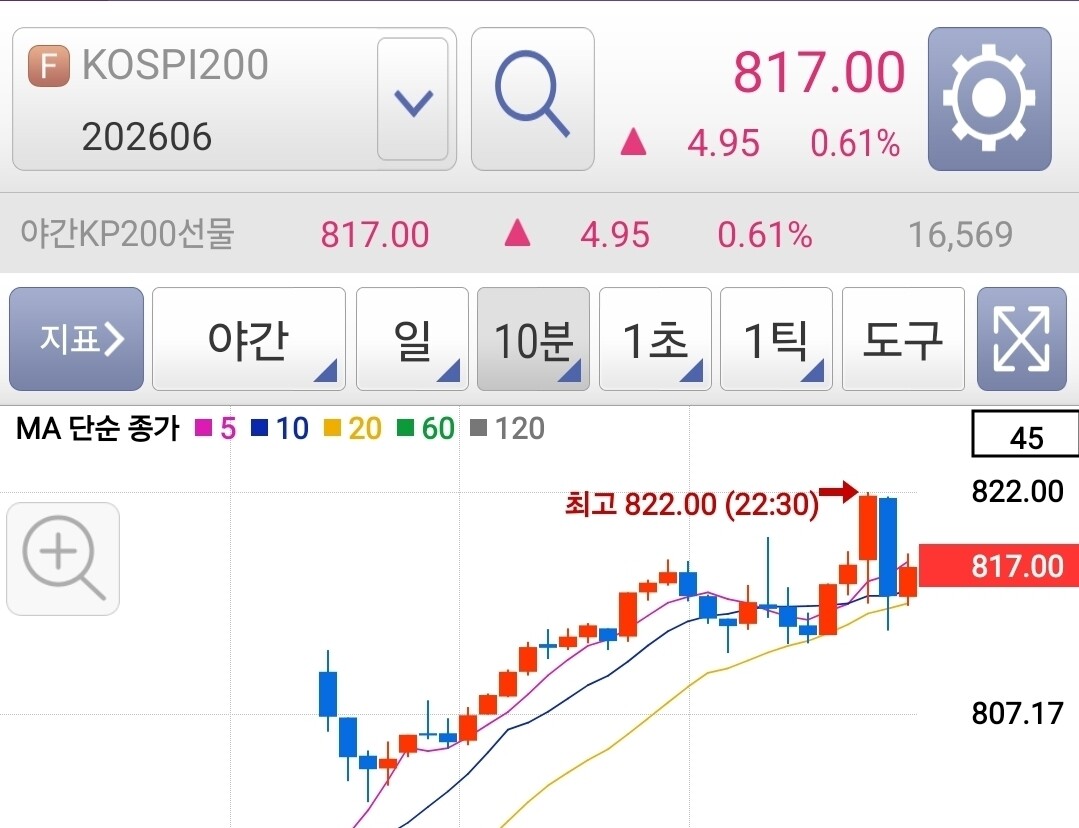Open chart settings gear icon
This screenshot has height=828, width=1079.
tap(989, 98)
